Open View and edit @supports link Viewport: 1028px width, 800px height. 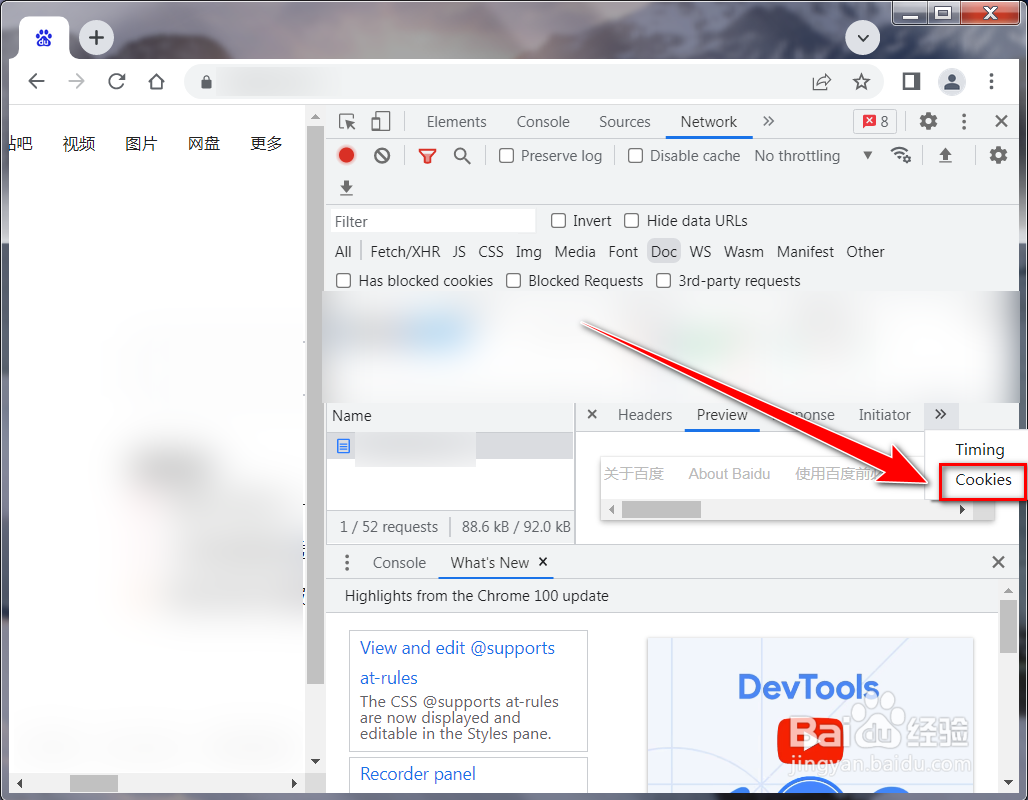pos(457,663)
